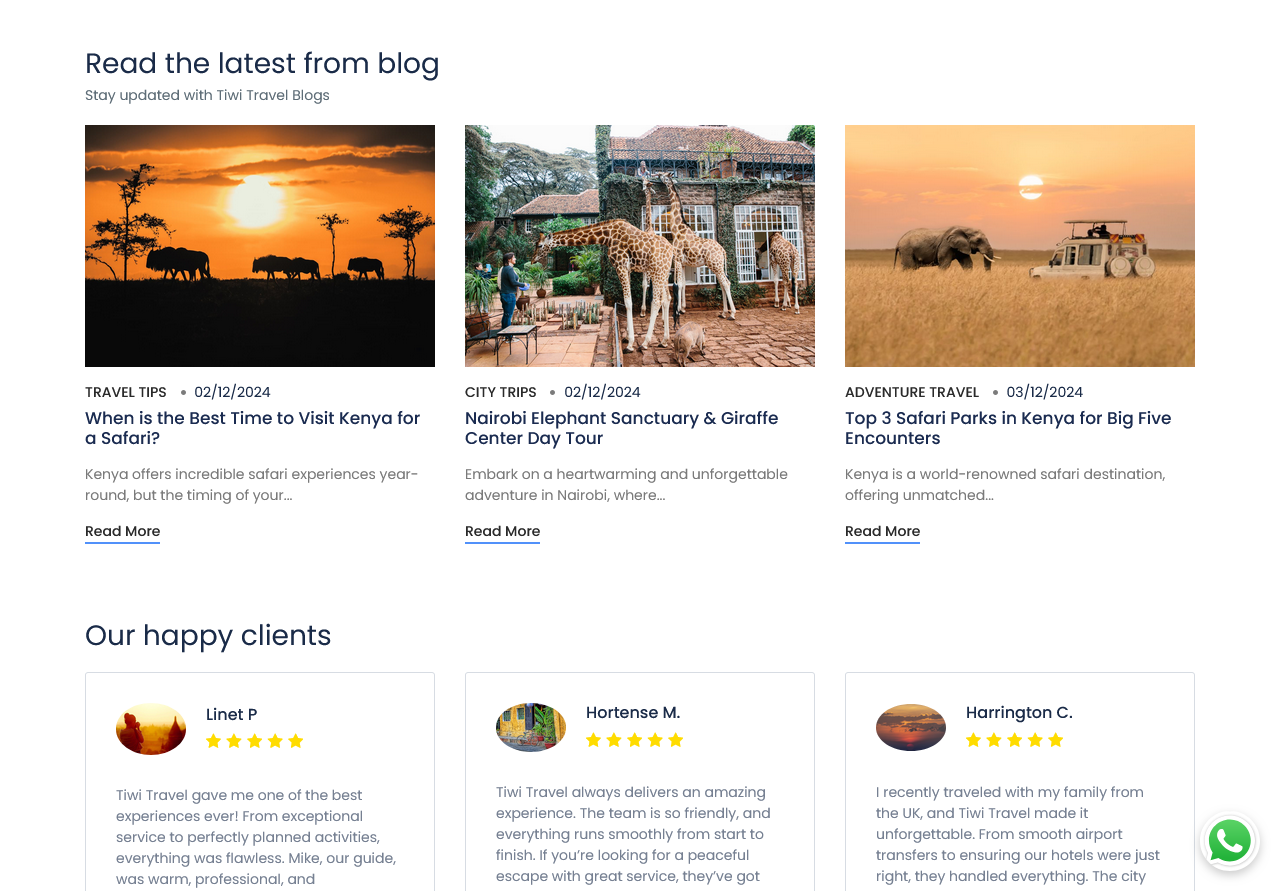The height and width of the screenshot is (891, 1280).
Task: Open 'Nairobi Elephant Sanctuary & Giraffe Center' title
Action: coord(621,428)
